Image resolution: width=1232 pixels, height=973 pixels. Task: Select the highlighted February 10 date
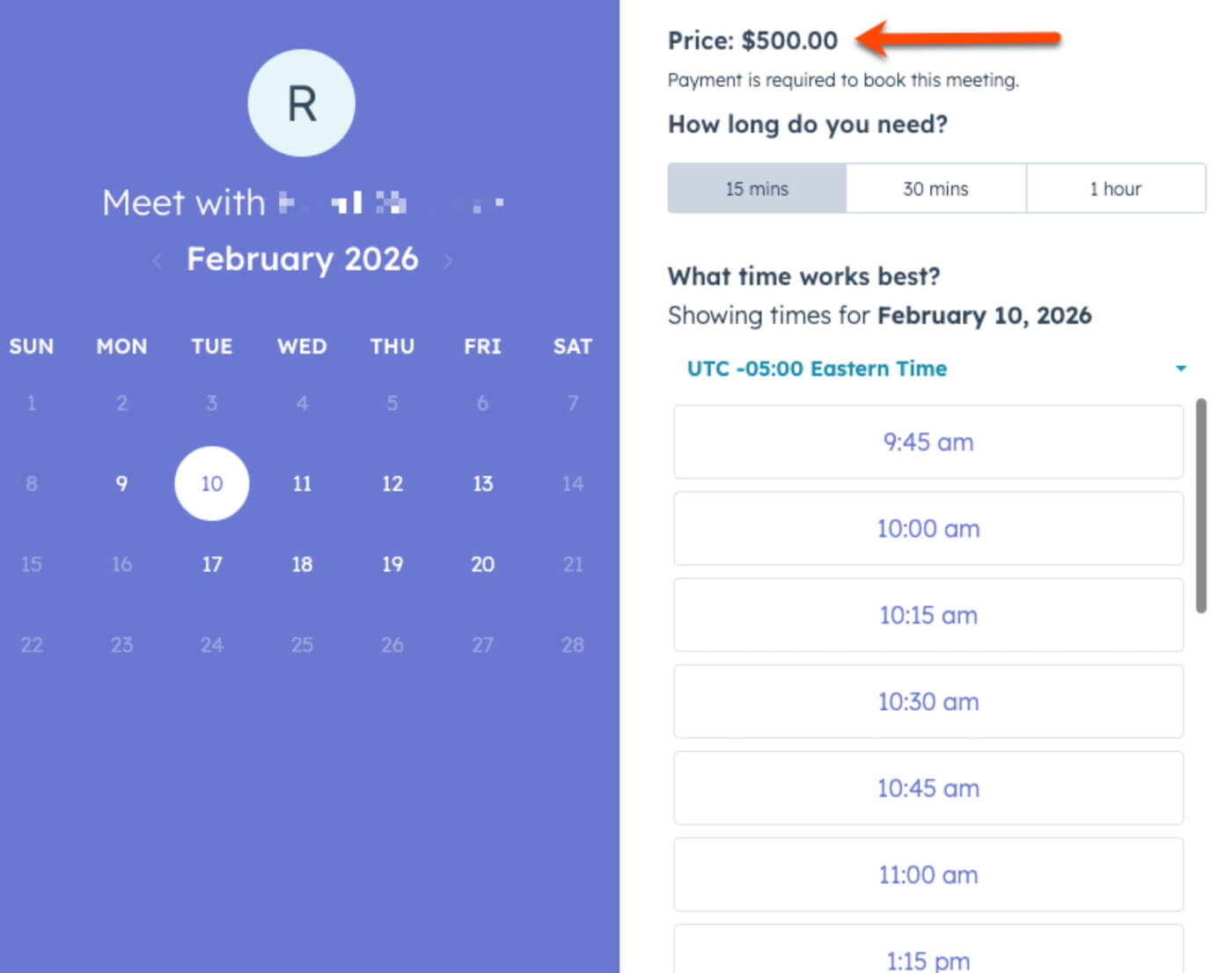(212, 484)
